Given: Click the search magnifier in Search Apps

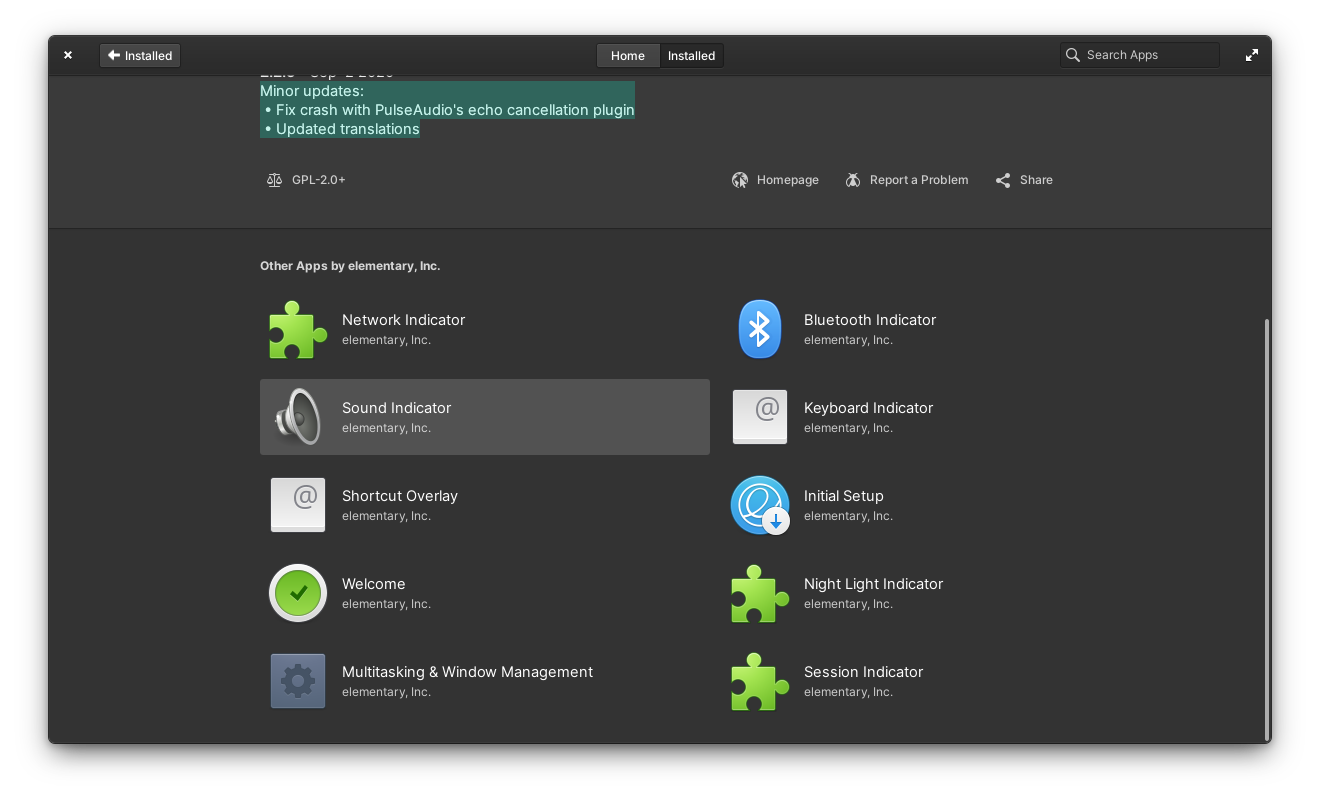Looking at the screenshot, I should tap(1072, 55).
